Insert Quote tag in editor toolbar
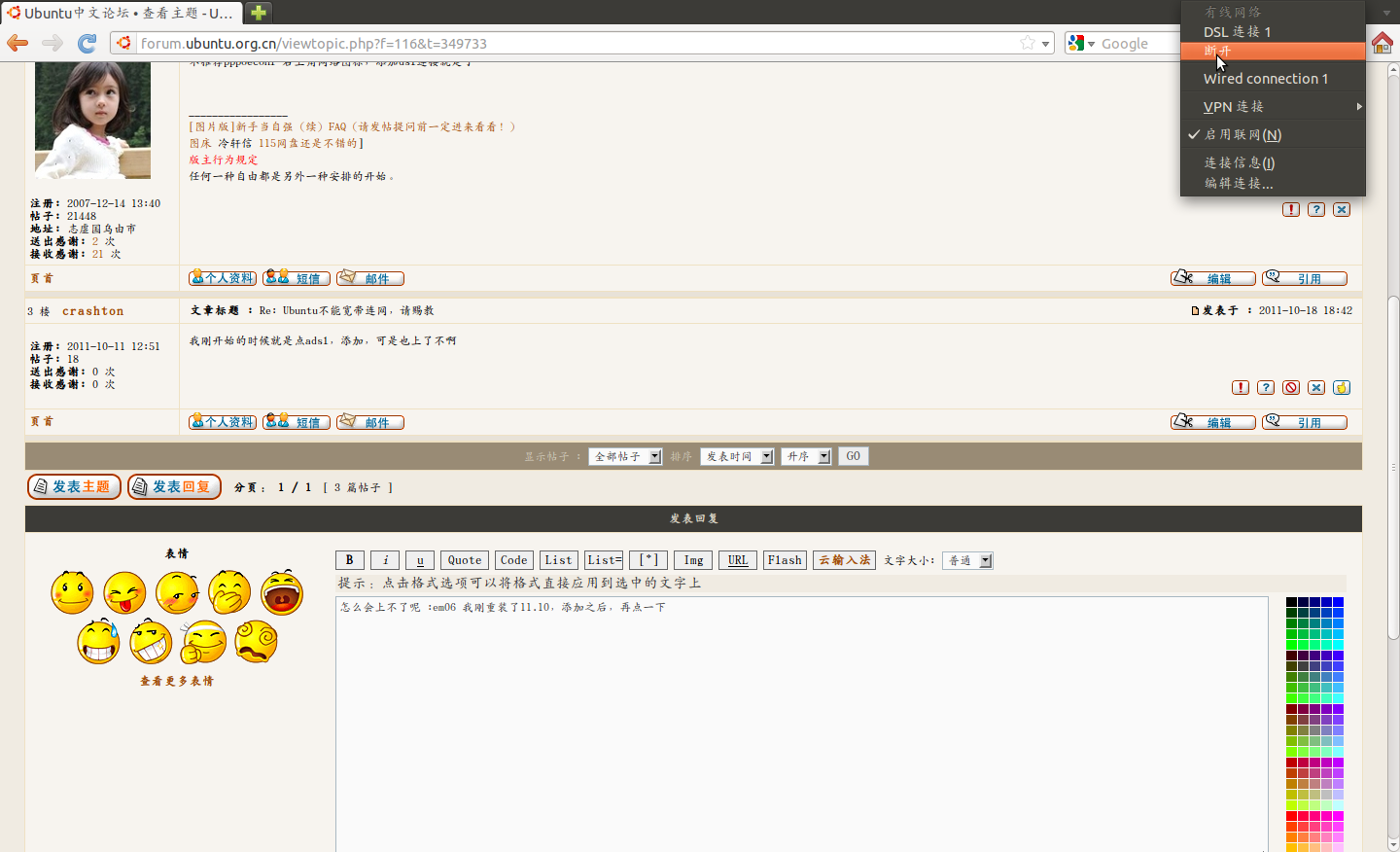 point(465,560)
